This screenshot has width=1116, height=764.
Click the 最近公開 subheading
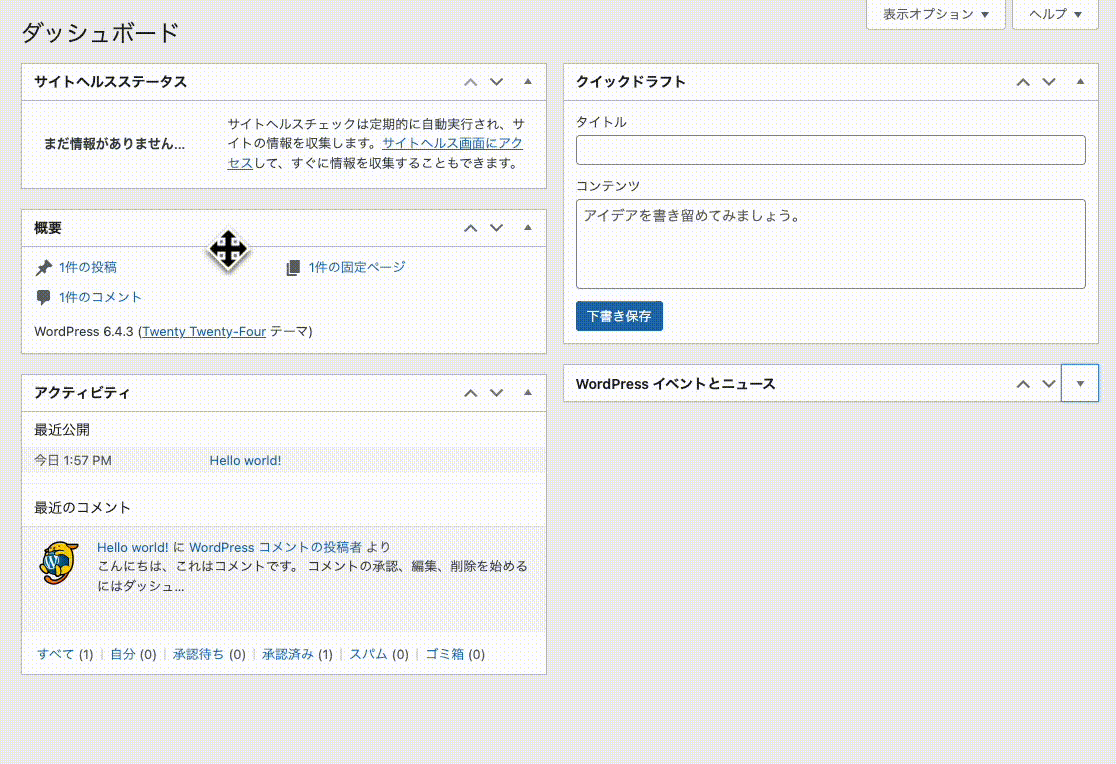click(x=62, y=430)
